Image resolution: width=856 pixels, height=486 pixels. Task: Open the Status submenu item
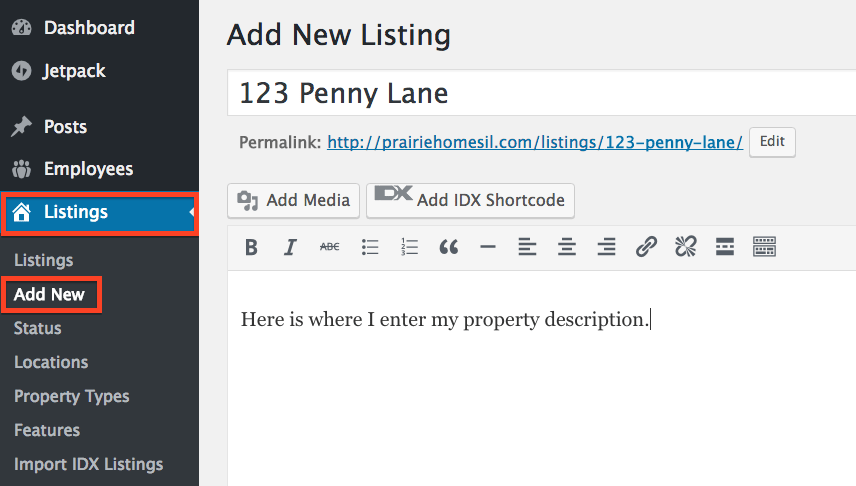pyautogui.click(x=38, y=328)
